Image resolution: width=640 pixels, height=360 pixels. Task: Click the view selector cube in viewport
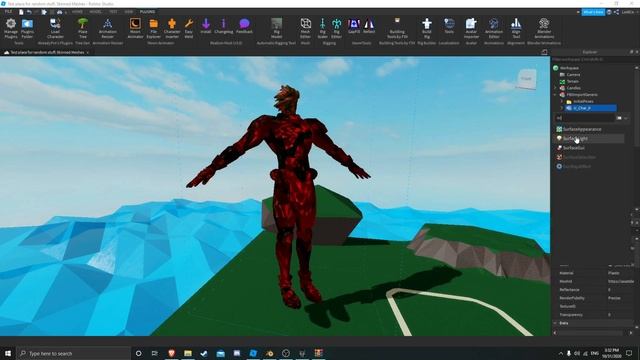[527, 79]
